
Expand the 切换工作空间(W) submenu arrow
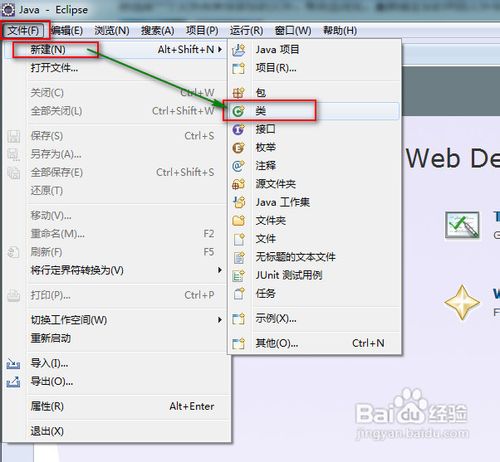pos(220,320)
